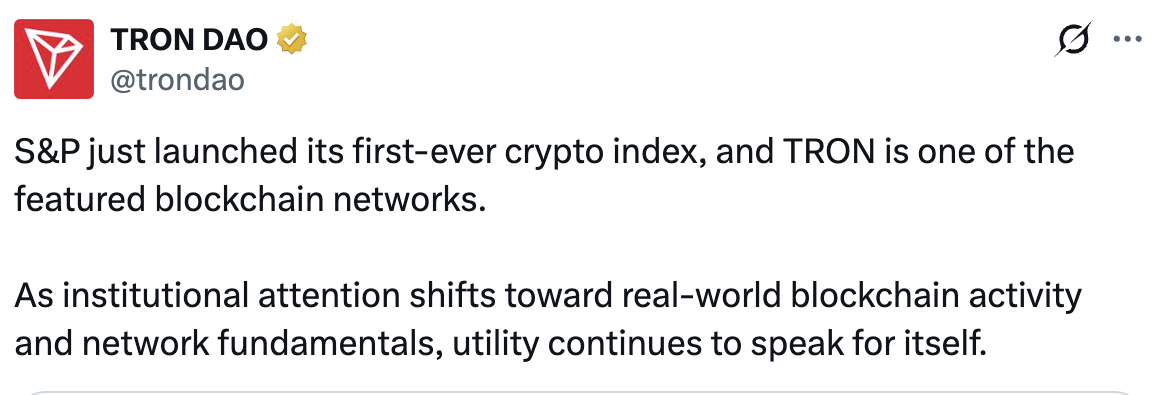
Task: Open the three-dot more options menu
Action: [1128, 39]
